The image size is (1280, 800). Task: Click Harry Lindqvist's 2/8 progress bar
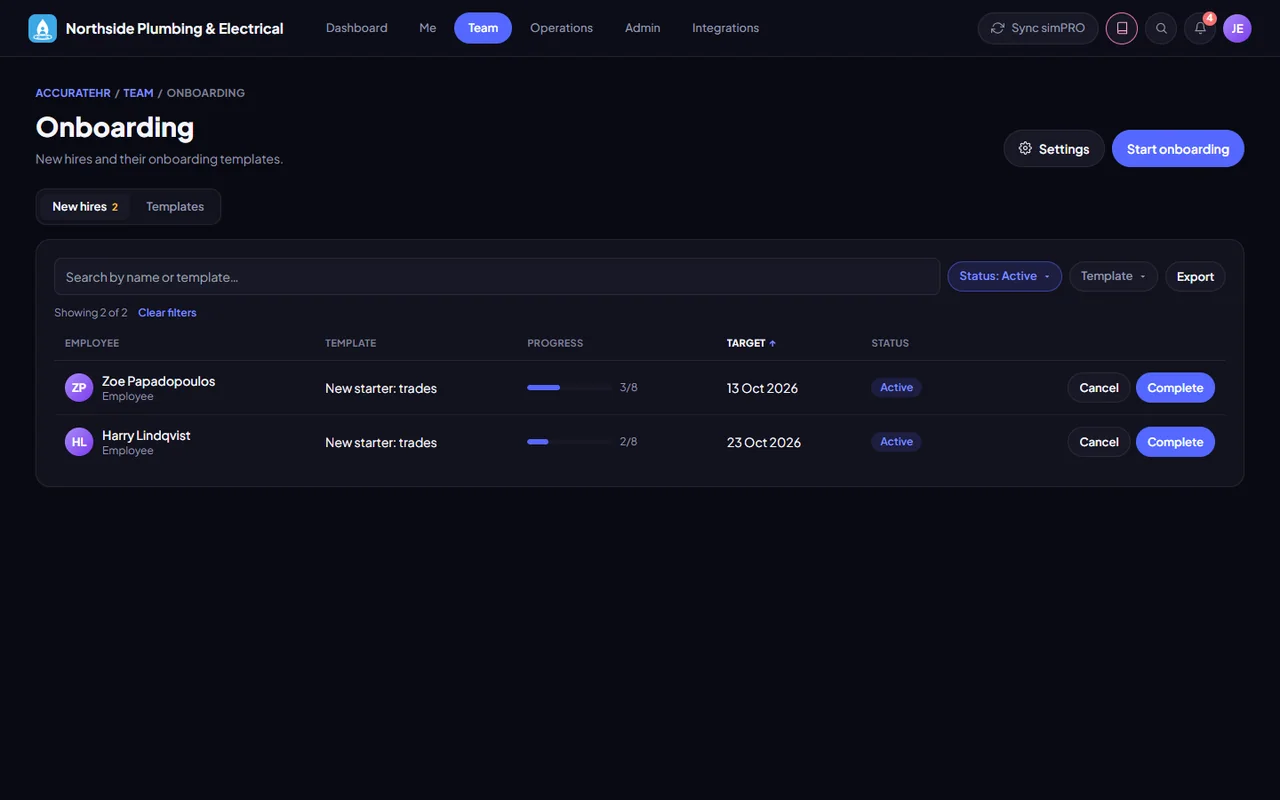(x=569, y=442)
